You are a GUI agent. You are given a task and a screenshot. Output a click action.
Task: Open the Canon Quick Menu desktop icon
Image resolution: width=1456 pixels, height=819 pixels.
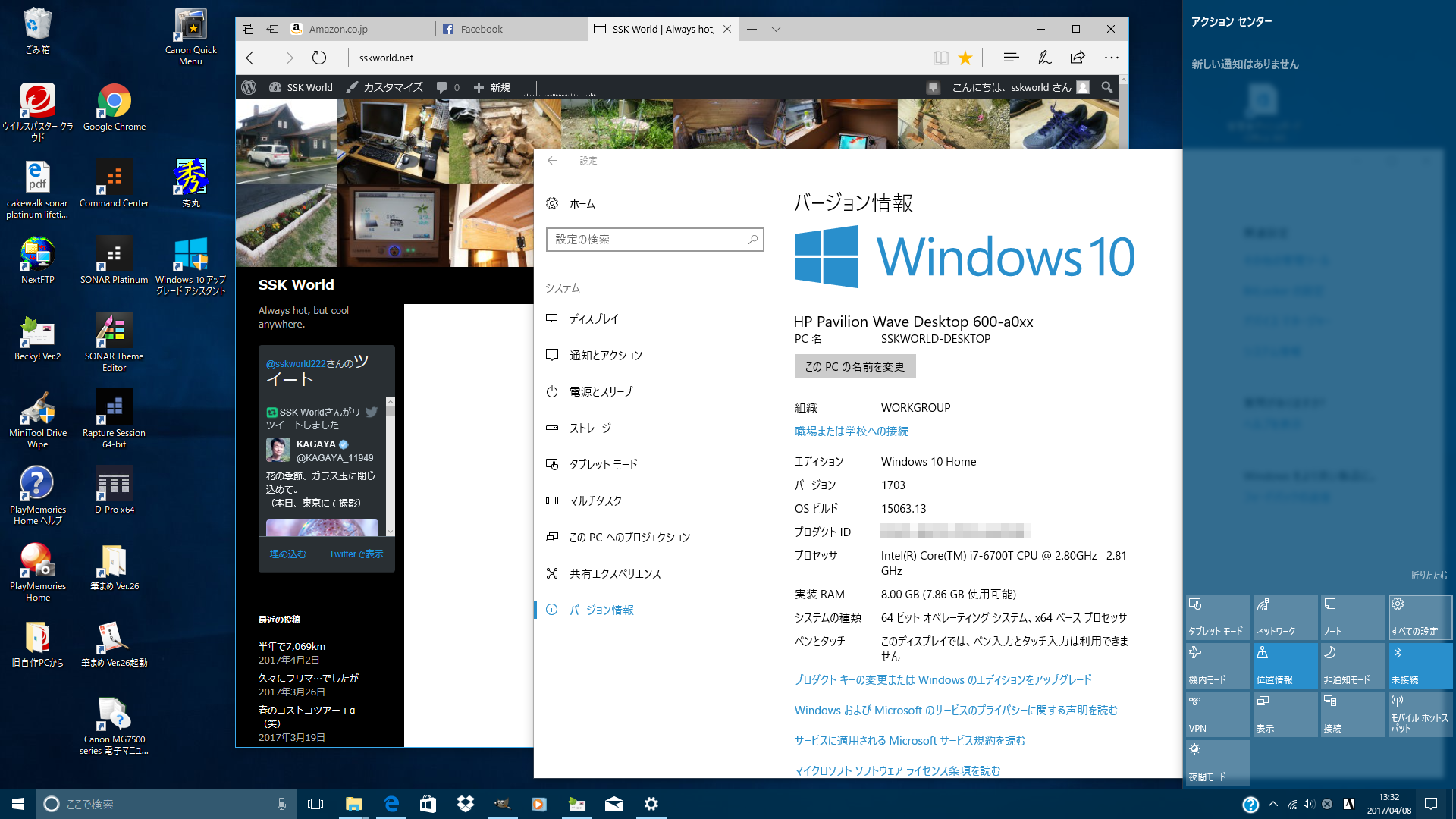[190, 36]
